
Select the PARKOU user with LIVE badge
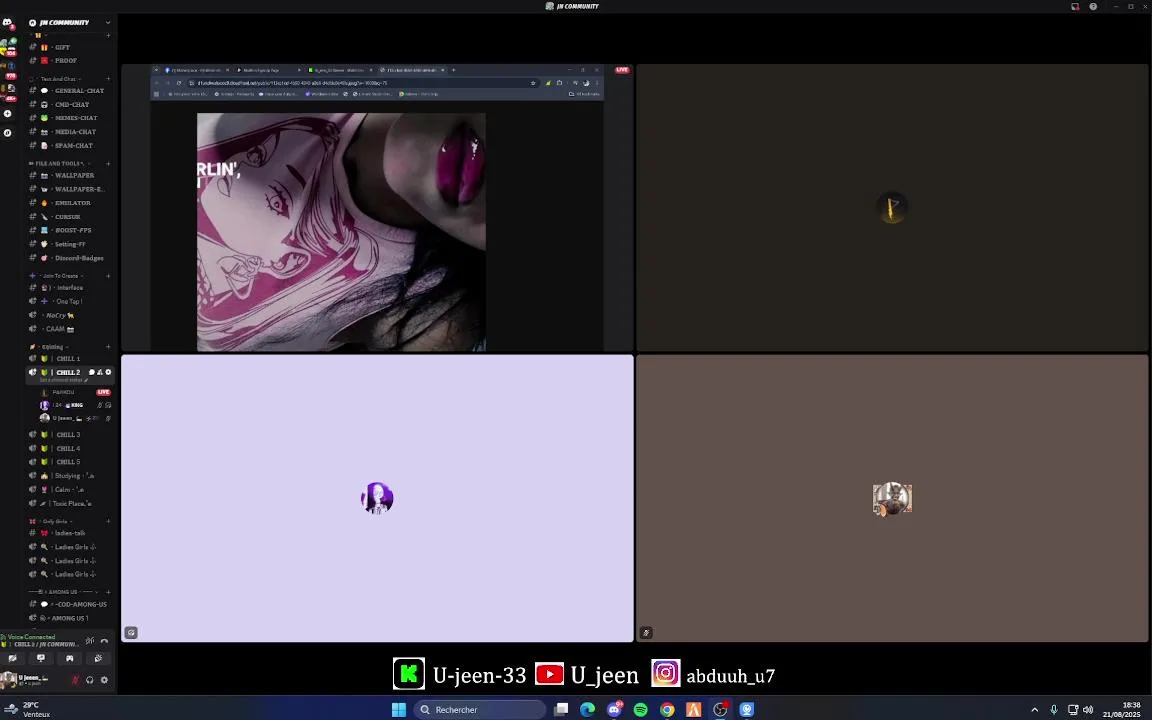[x=76, y=392]
